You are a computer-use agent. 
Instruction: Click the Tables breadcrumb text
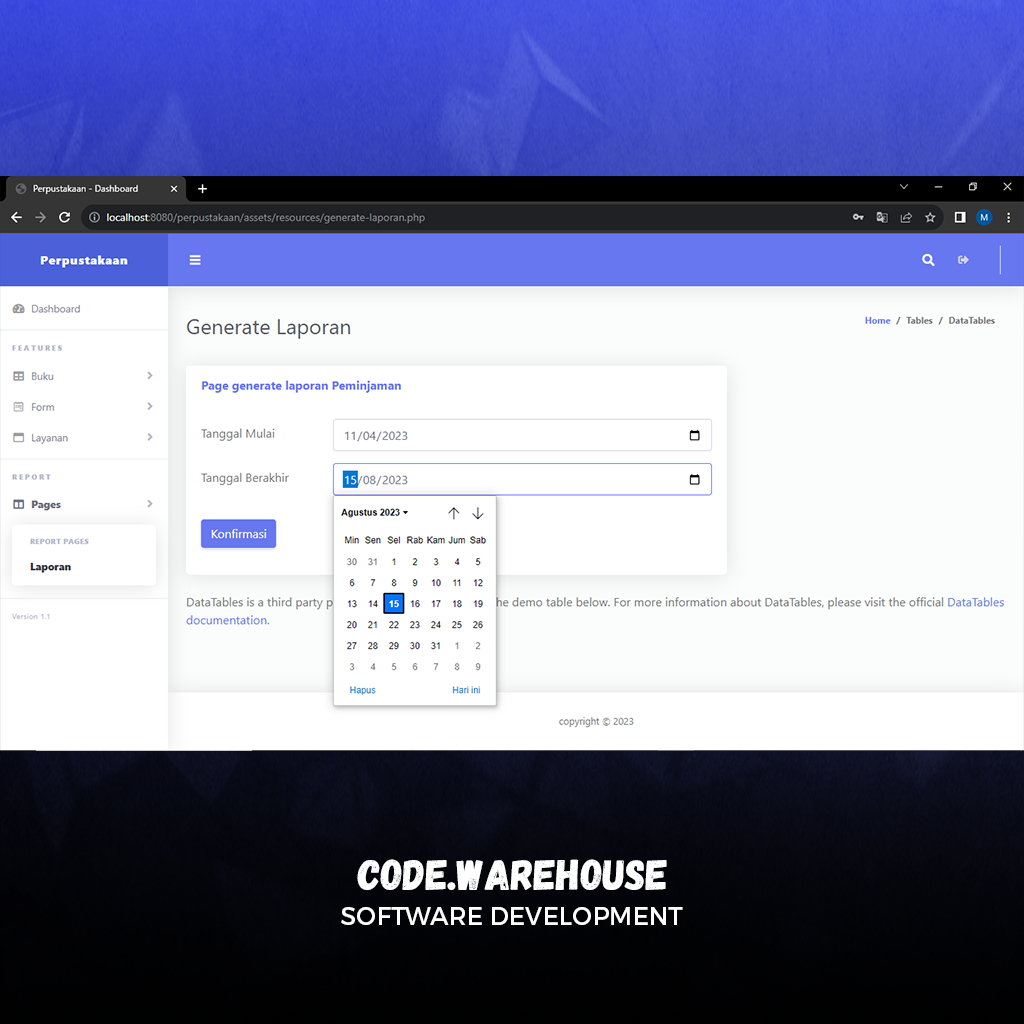(x=919, y=321)
